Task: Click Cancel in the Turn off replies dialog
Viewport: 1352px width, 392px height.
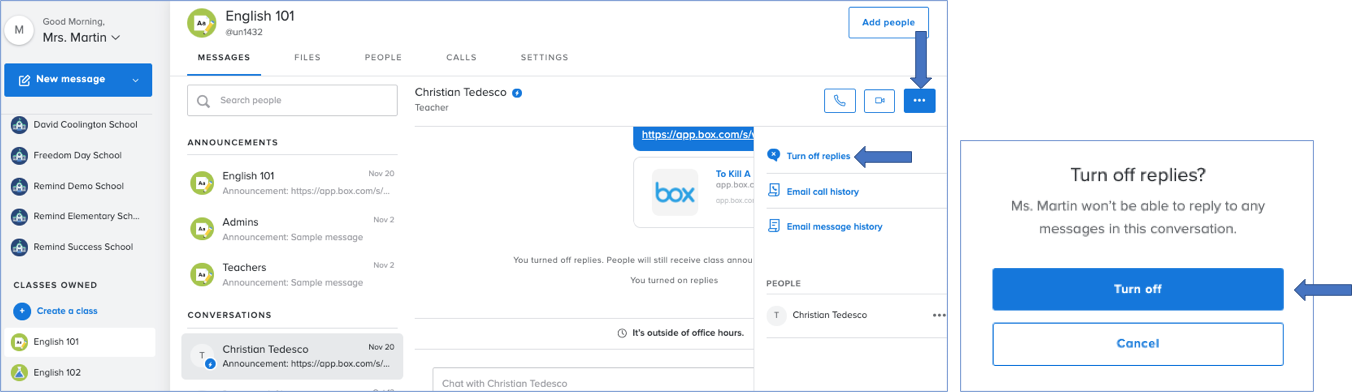Action: pyautogui.click(x=1137, y=344)
